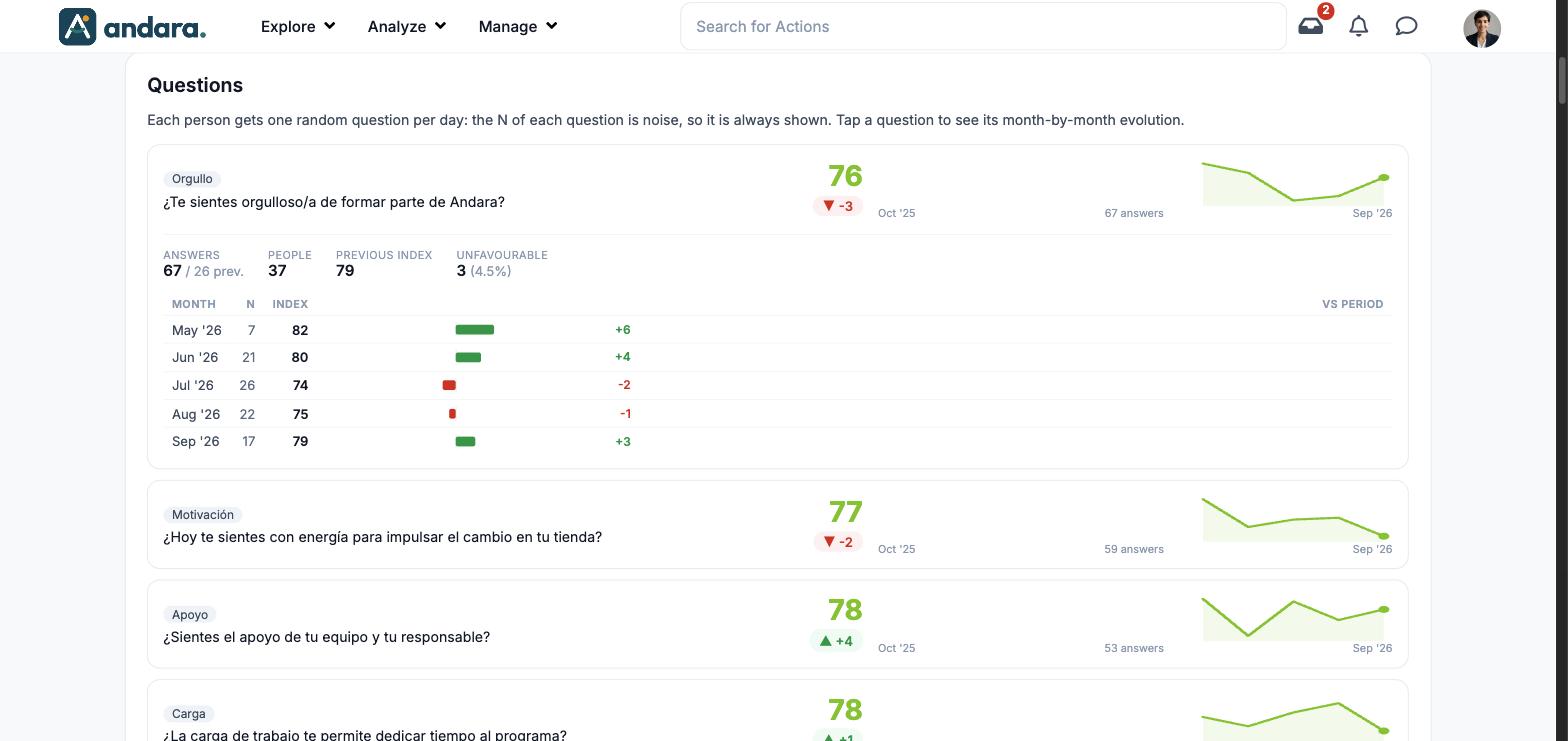Click the Motivación score 77

click(x=845, y=512)
